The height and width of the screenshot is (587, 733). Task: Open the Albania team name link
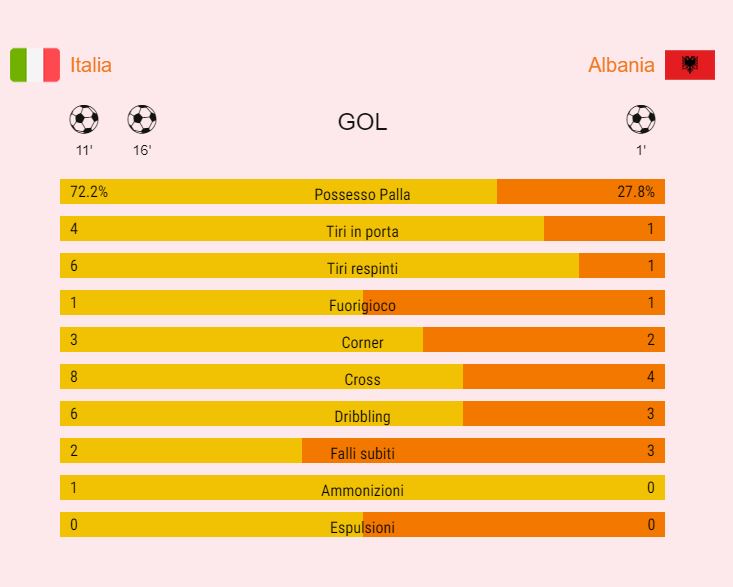point(621,65)
